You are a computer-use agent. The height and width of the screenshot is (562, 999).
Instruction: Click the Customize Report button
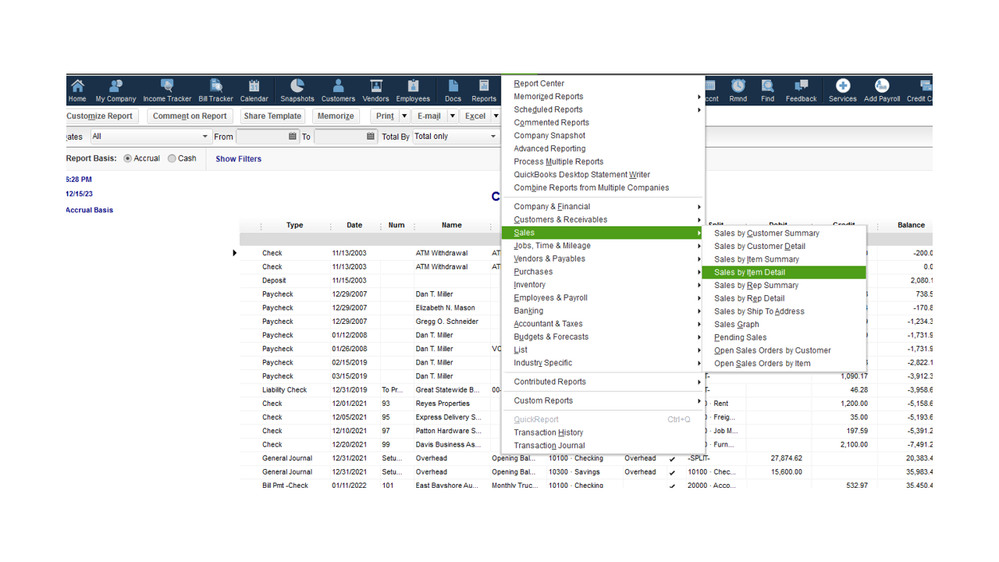(100, 116)
